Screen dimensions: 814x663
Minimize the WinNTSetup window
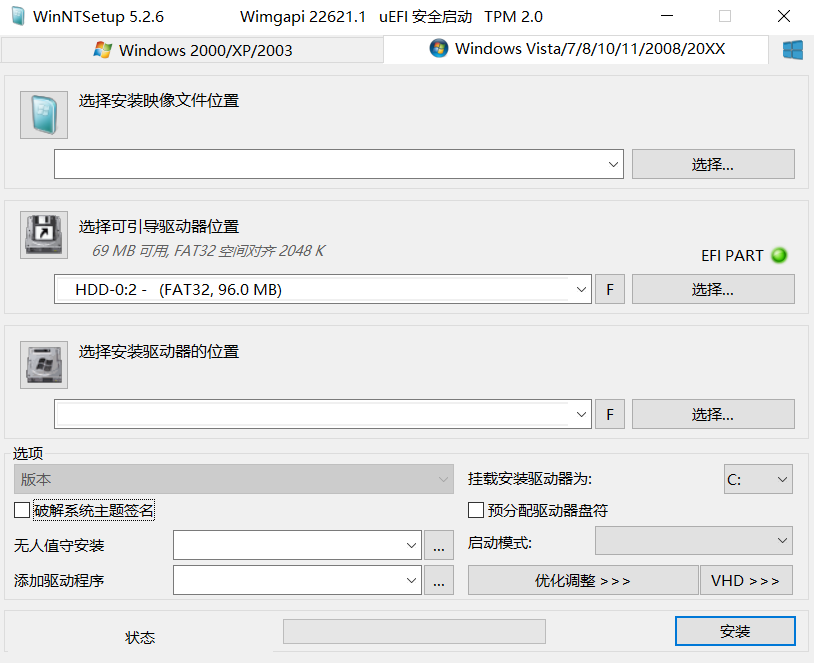pos(667,16)
